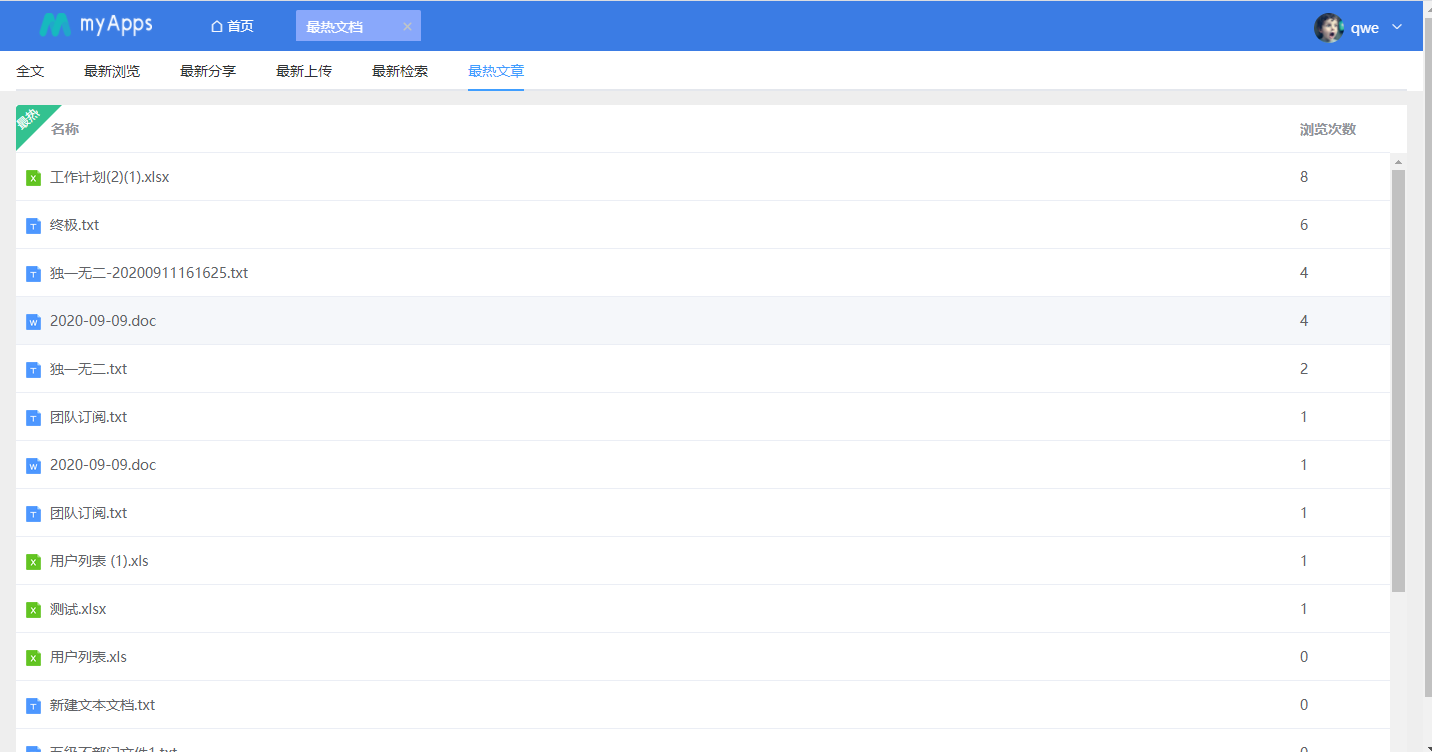1432x752 pixels.
Task: Click the txt icon for 新建文本文档.txt
Action: [33, 706]
